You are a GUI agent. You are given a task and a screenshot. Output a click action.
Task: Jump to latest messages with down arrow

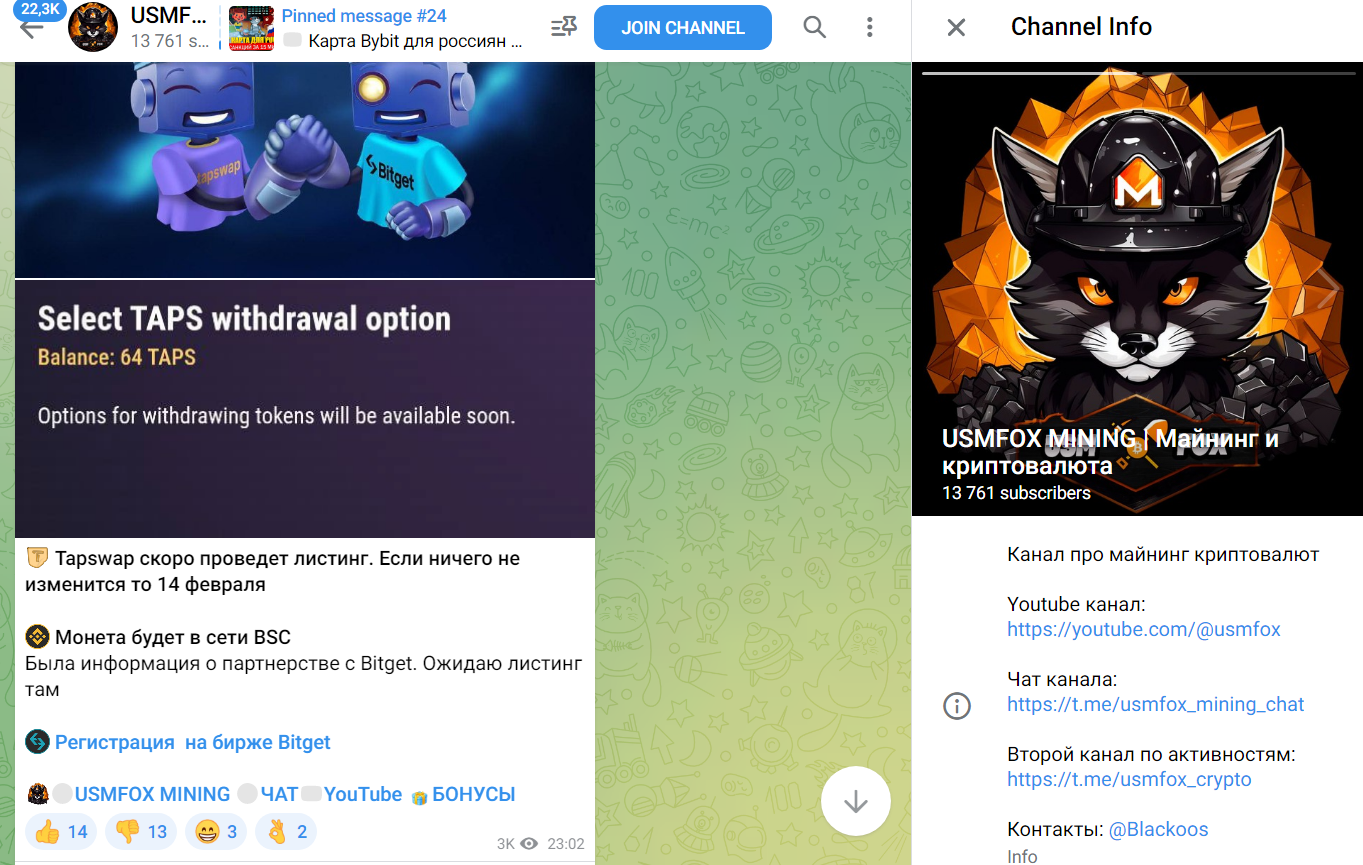pyautogui.click(x=855, y=802)
